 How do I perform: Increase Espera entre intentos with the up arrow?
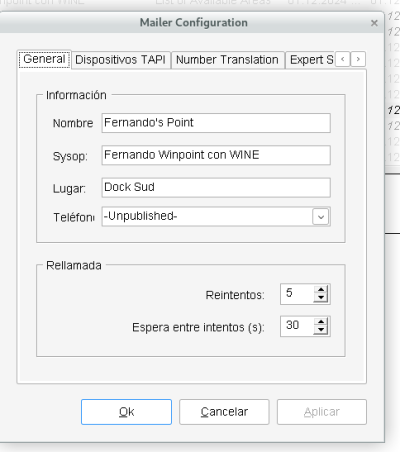click(321, 322)
